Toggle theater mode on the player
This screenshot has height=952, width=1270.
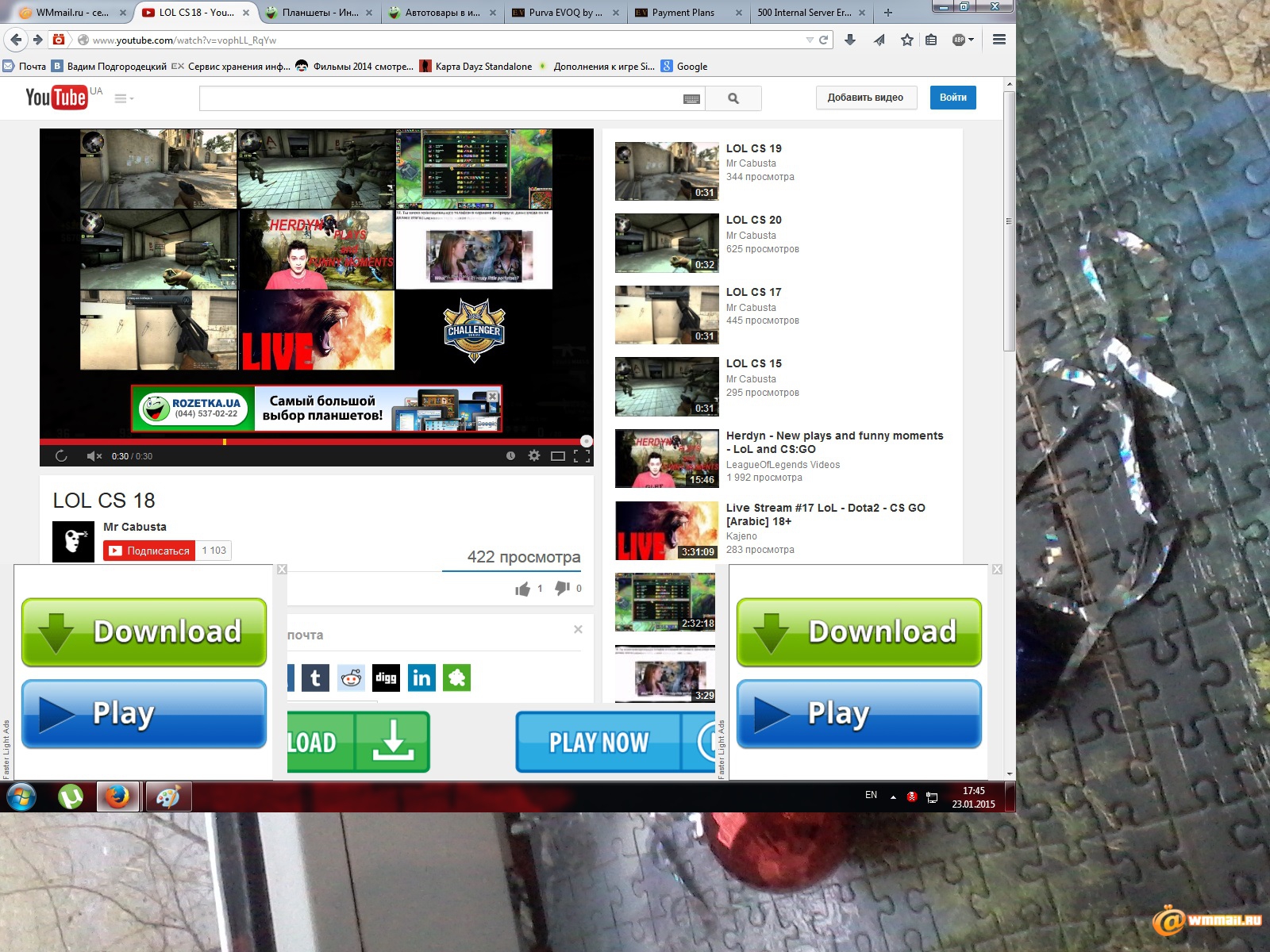click(558, 456)
